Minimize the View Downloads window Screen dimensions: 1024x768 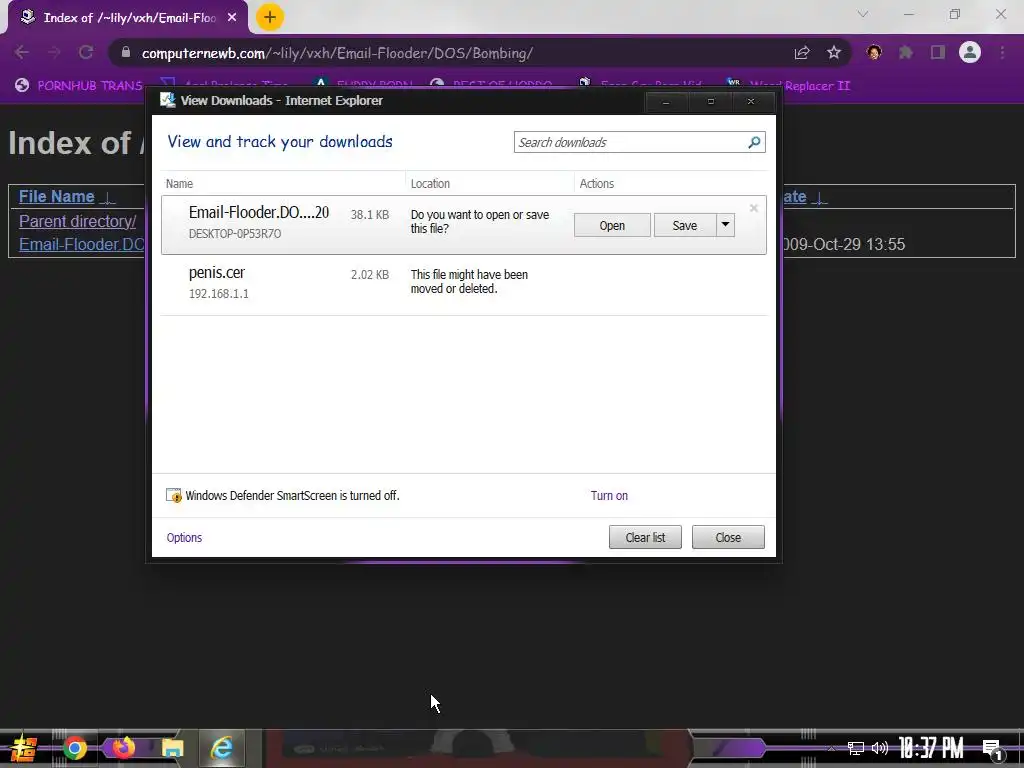(x=665, y=102)
